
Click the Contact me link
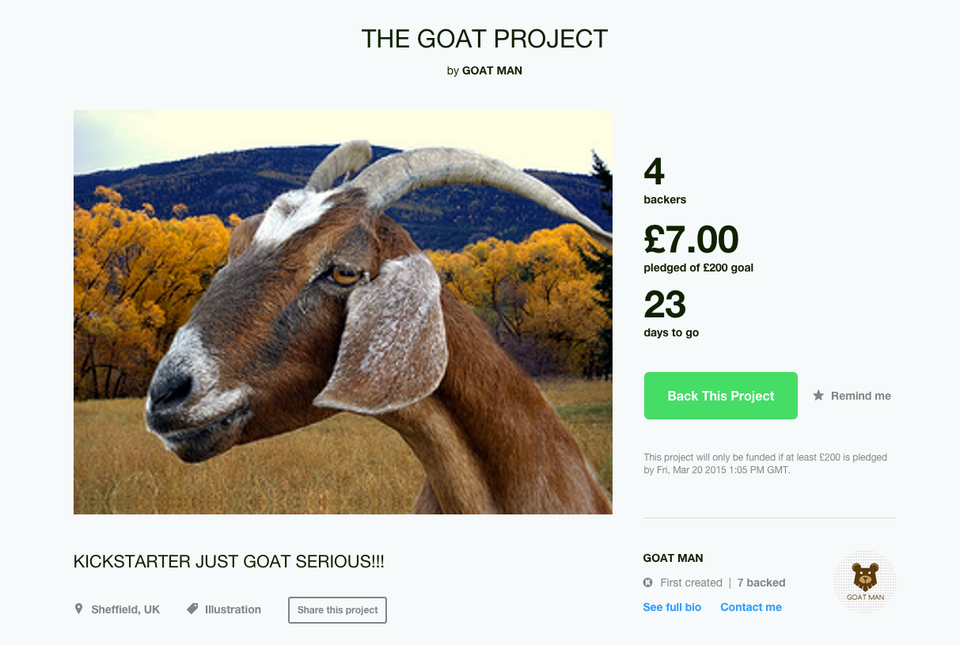click(751, 607)
